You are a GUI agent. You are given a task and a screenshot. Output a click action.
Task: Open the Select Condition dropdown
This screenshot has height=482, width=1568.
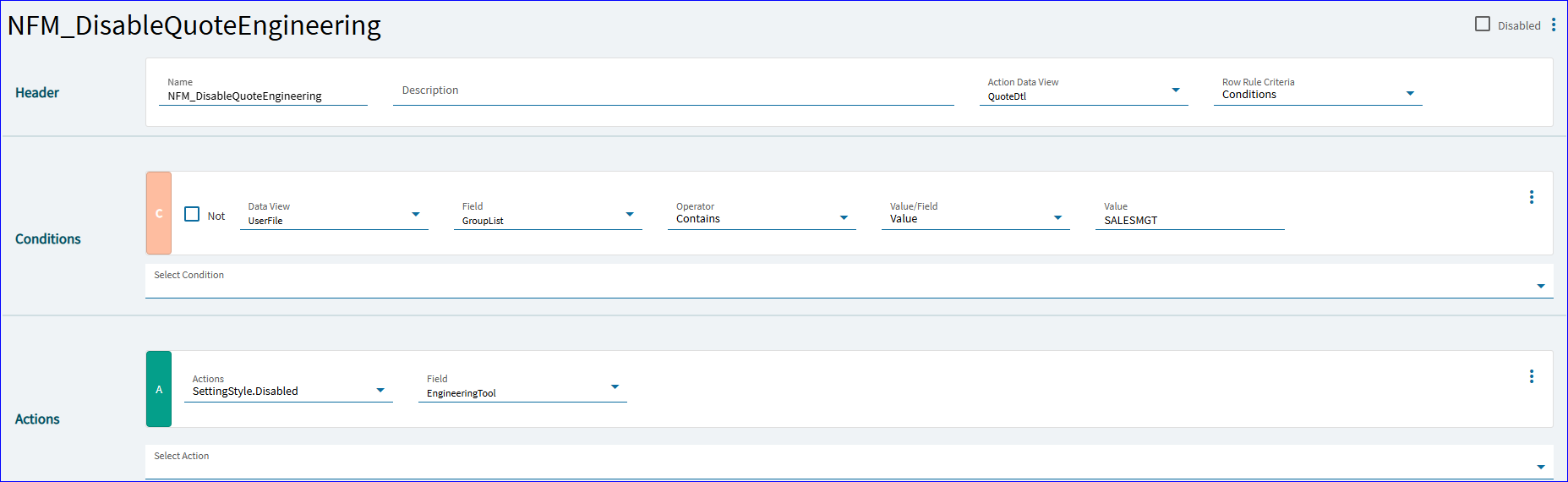pyautogui.click(x=849, y=281)
